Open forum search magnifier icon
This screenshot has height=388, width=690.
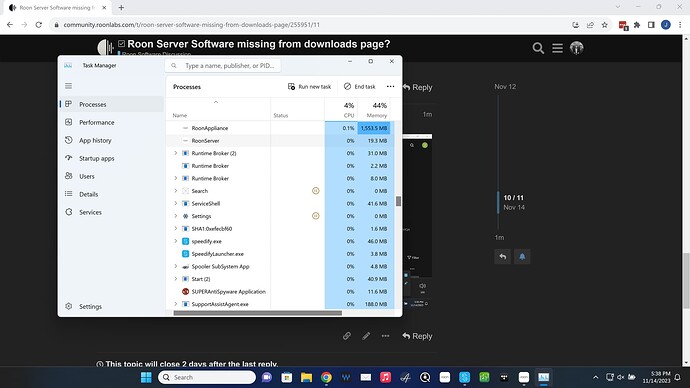(x=538, y=48)
